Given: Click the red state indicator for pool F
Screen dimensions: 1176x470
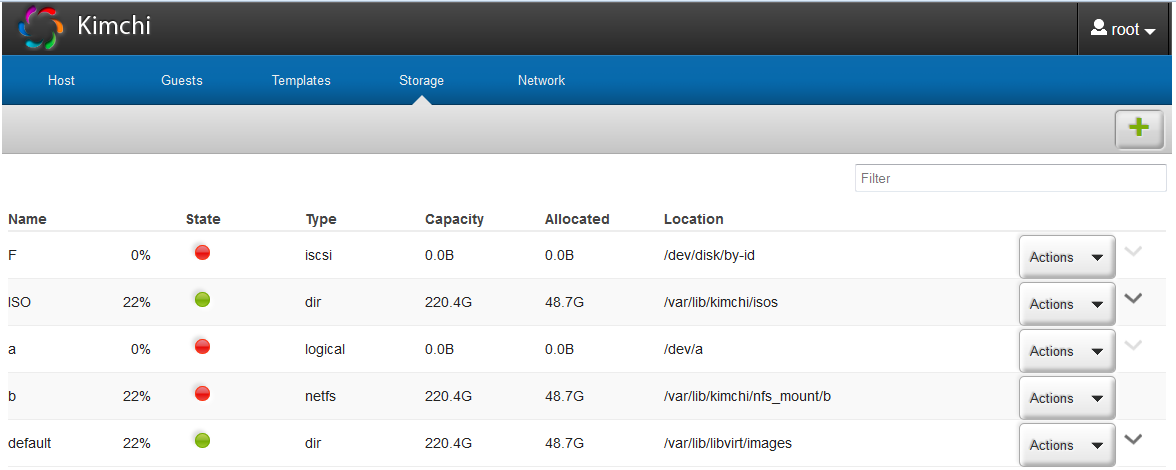Looking at the screenshot, I should pos(202,253).
